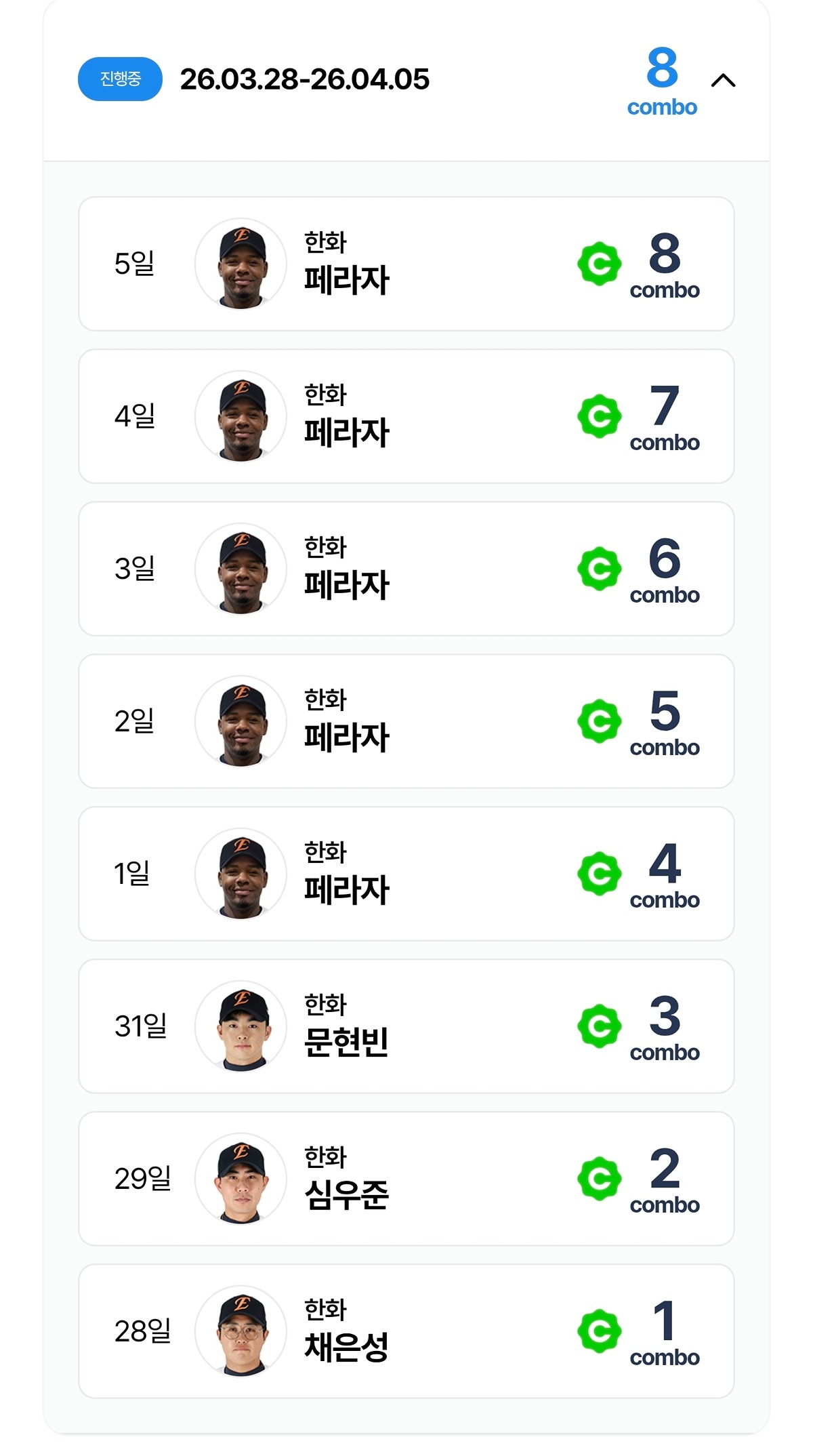813x1456 pixels.
Task: Click the green combo badge on 3일 row
Action: [599, 569]
